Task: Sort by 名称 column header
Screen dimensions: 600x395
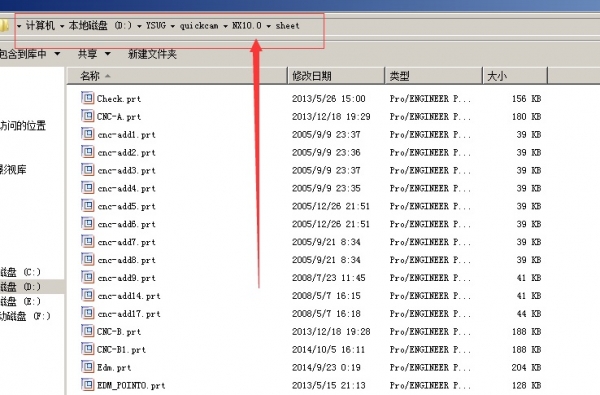Action: coord(177,76)
